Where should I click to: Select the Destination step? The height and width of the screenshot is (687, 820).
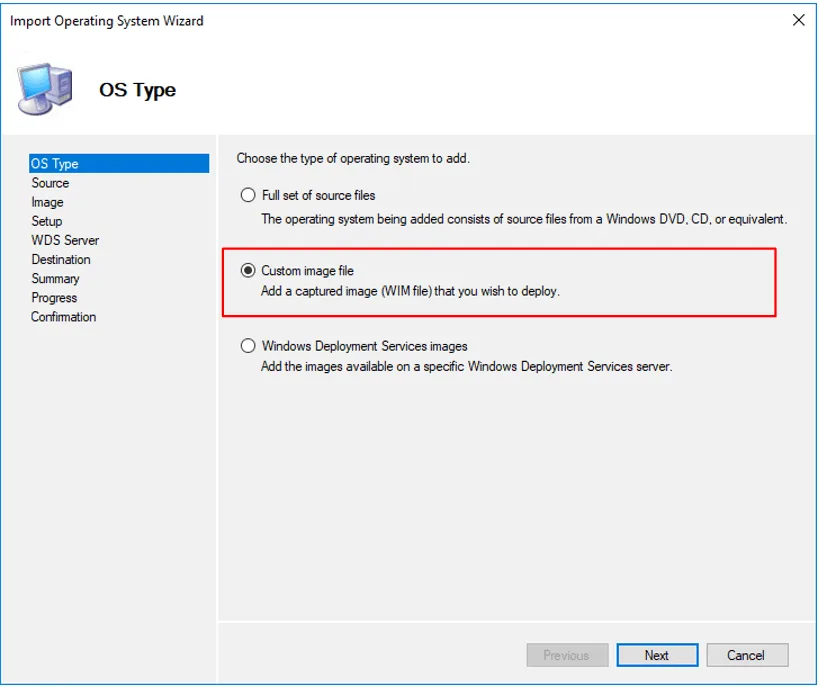61,259
